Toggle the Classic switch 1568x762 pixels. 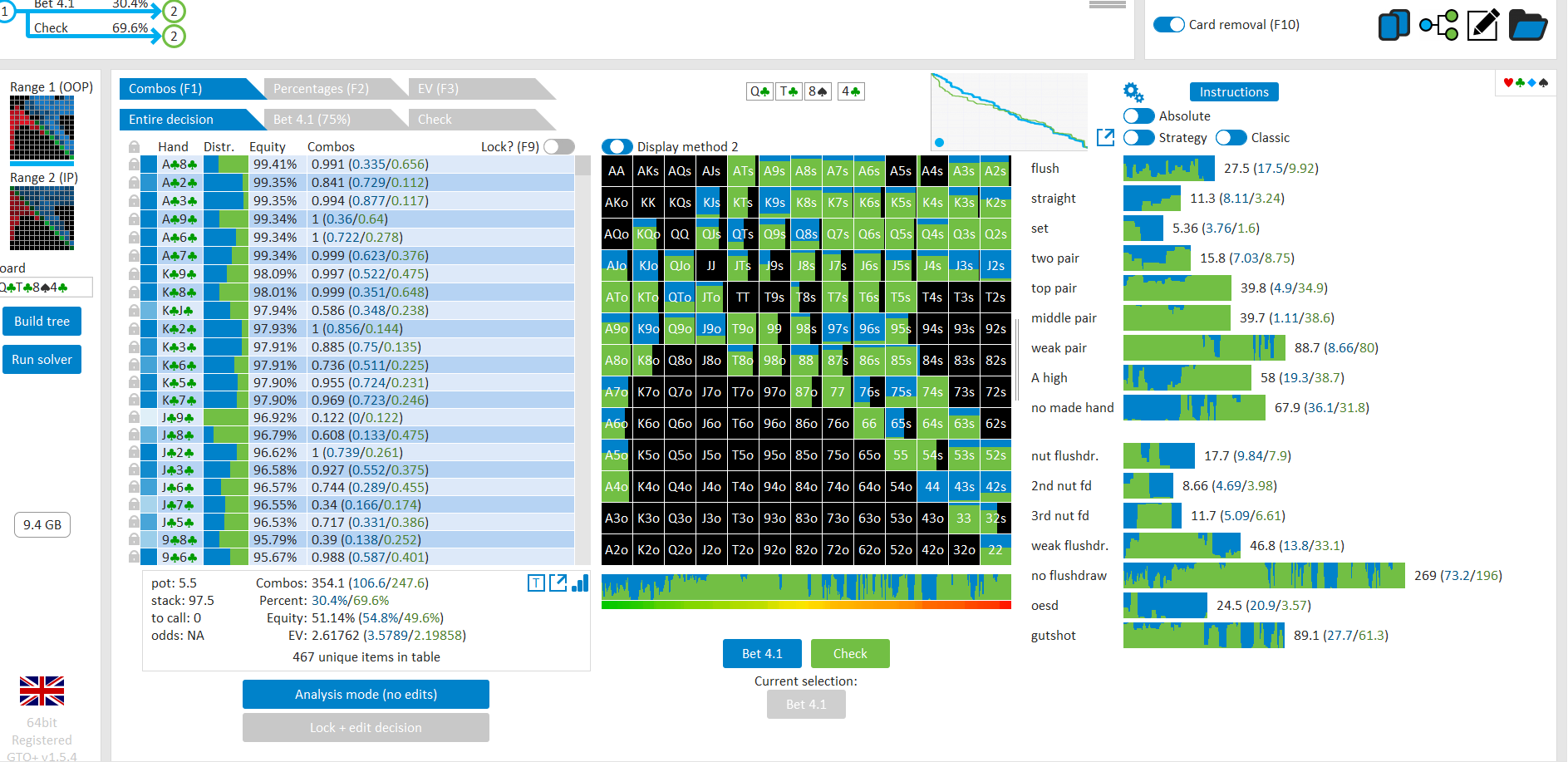pyautogui.click(x=1231, y=138)
